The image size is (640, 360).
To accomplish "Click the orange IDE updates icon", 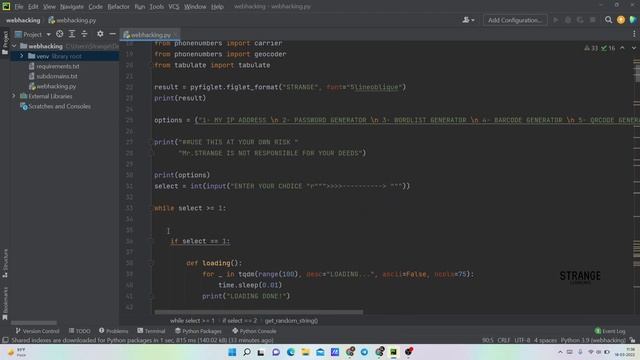I will tap(621, 20).
